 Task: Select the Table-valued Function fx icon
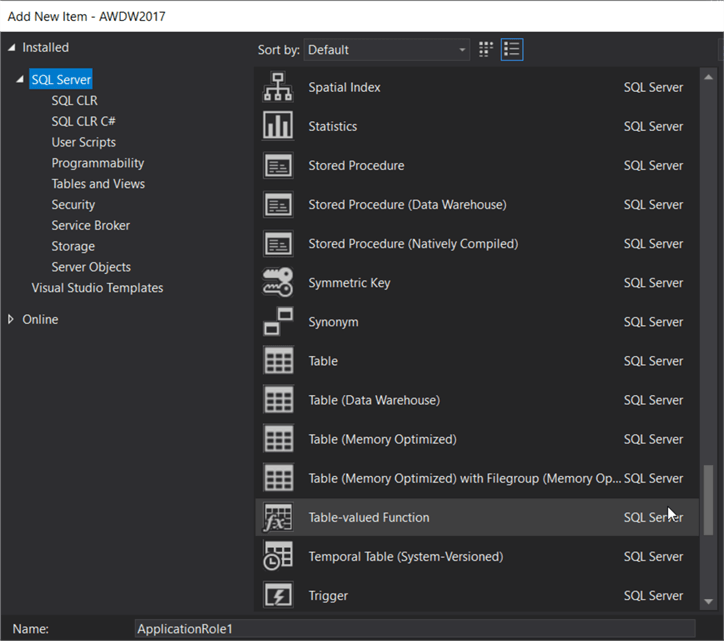[x=278, y=517]
